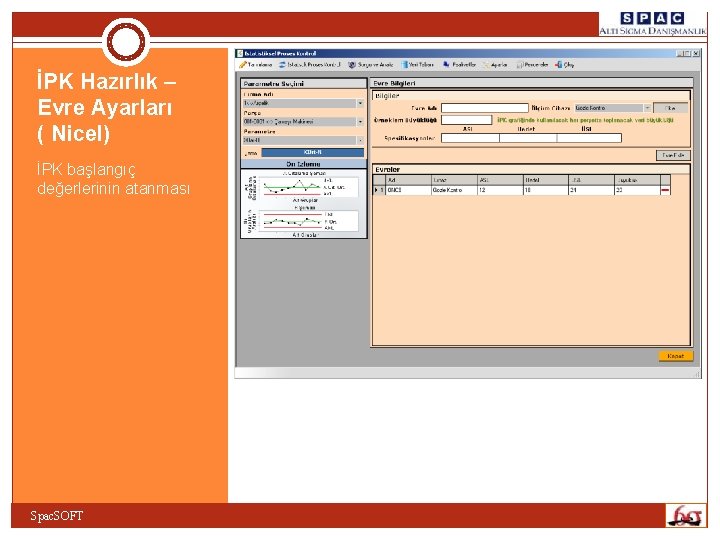Screen dimensions: 720x540
Task: Select row 1 arrow in Evreler table
Action: [x=377, y=190]
